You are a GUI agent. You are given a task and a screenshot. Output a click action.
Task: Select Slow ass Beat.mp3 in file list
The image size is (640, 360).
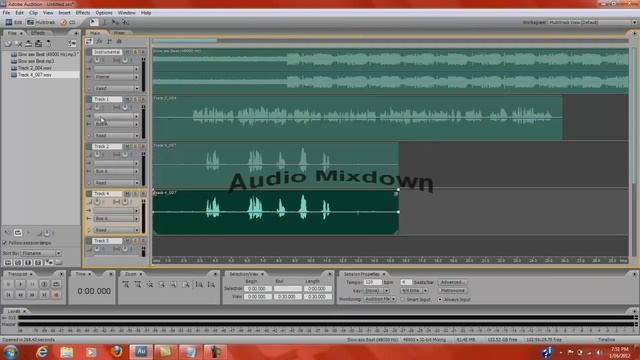(36, 61)
